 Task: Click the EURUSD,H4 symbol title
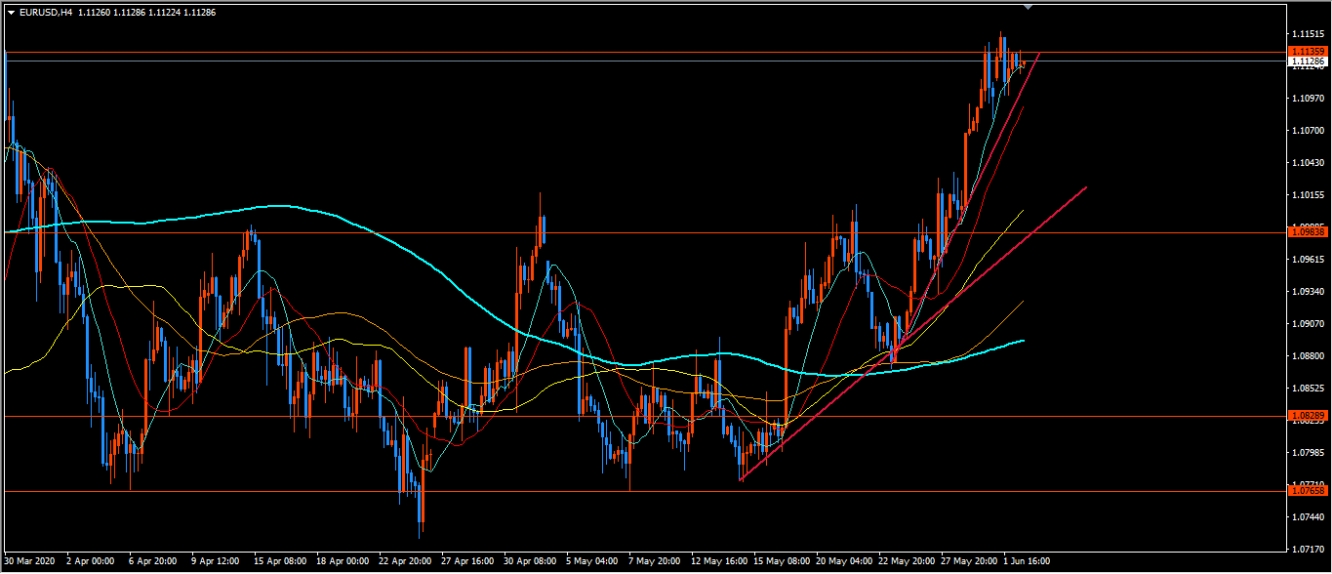pos(46,13)
